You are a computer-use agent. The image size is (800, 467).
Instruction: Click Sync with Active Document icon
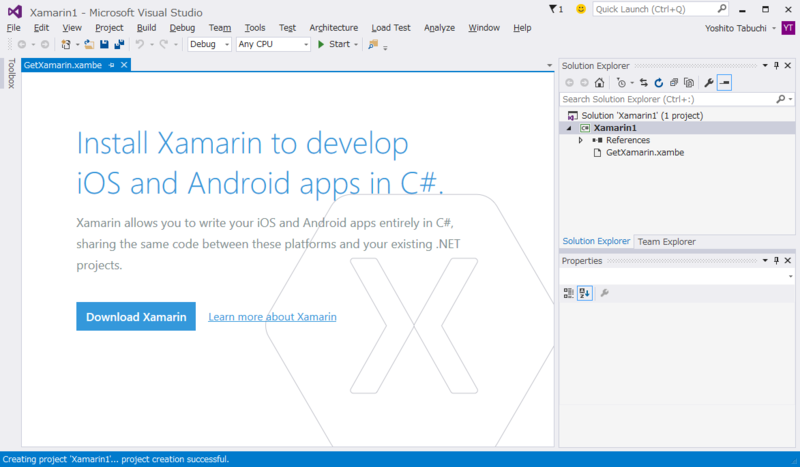click(644, 83)
